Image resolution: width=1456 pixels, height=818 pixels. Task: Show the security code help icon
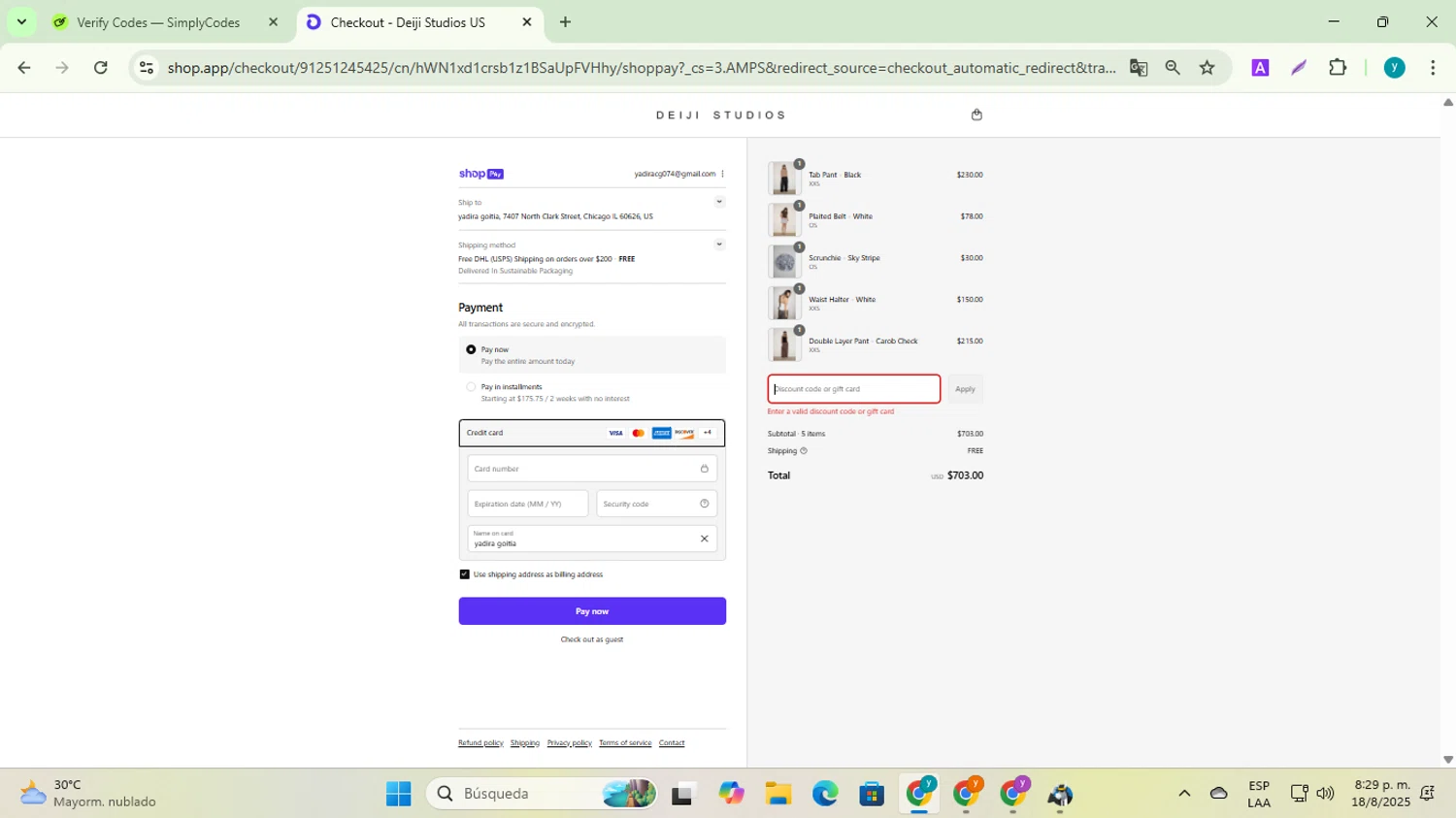(x=705, y=504)
